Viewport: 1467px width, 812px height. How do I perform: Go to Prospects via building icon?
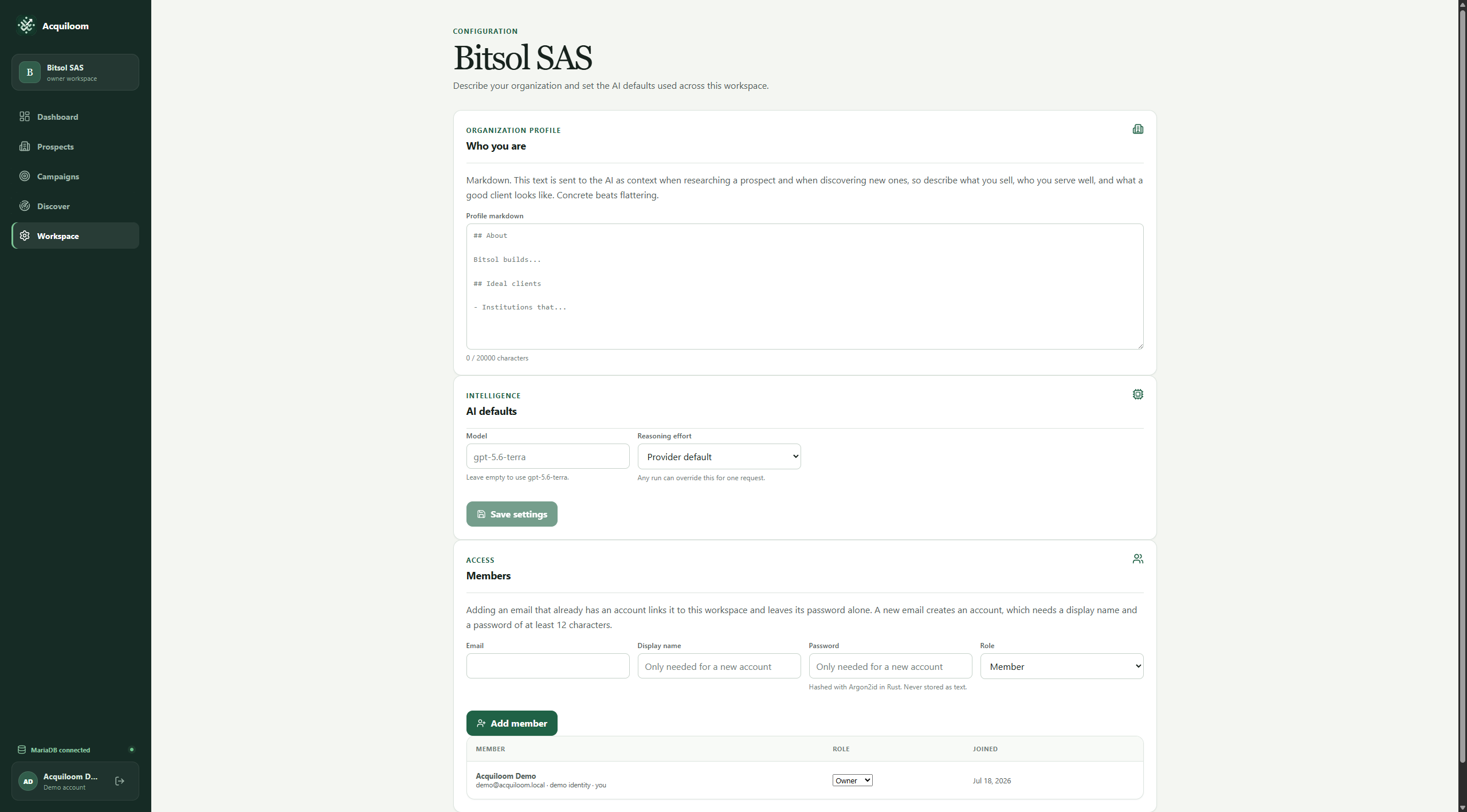tap(25, 146)
